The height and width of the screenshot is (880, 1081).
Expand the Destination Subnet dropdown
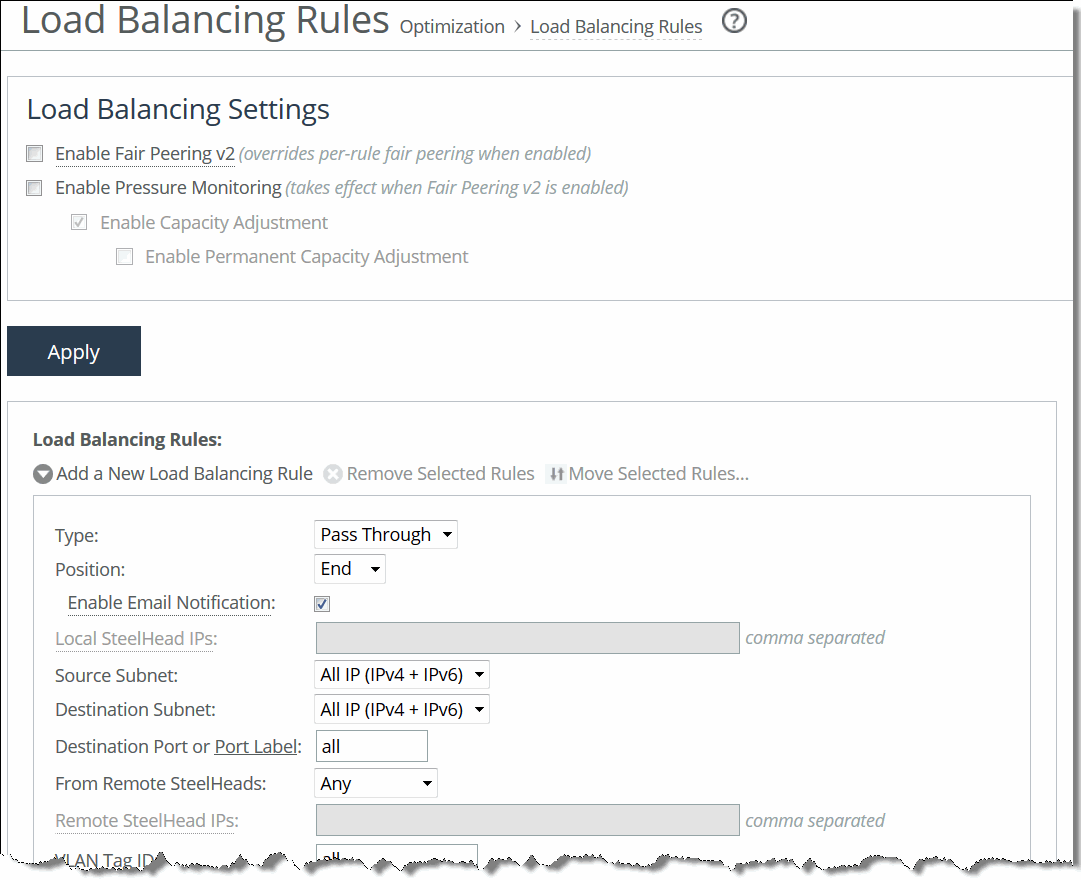coord(402,710)
